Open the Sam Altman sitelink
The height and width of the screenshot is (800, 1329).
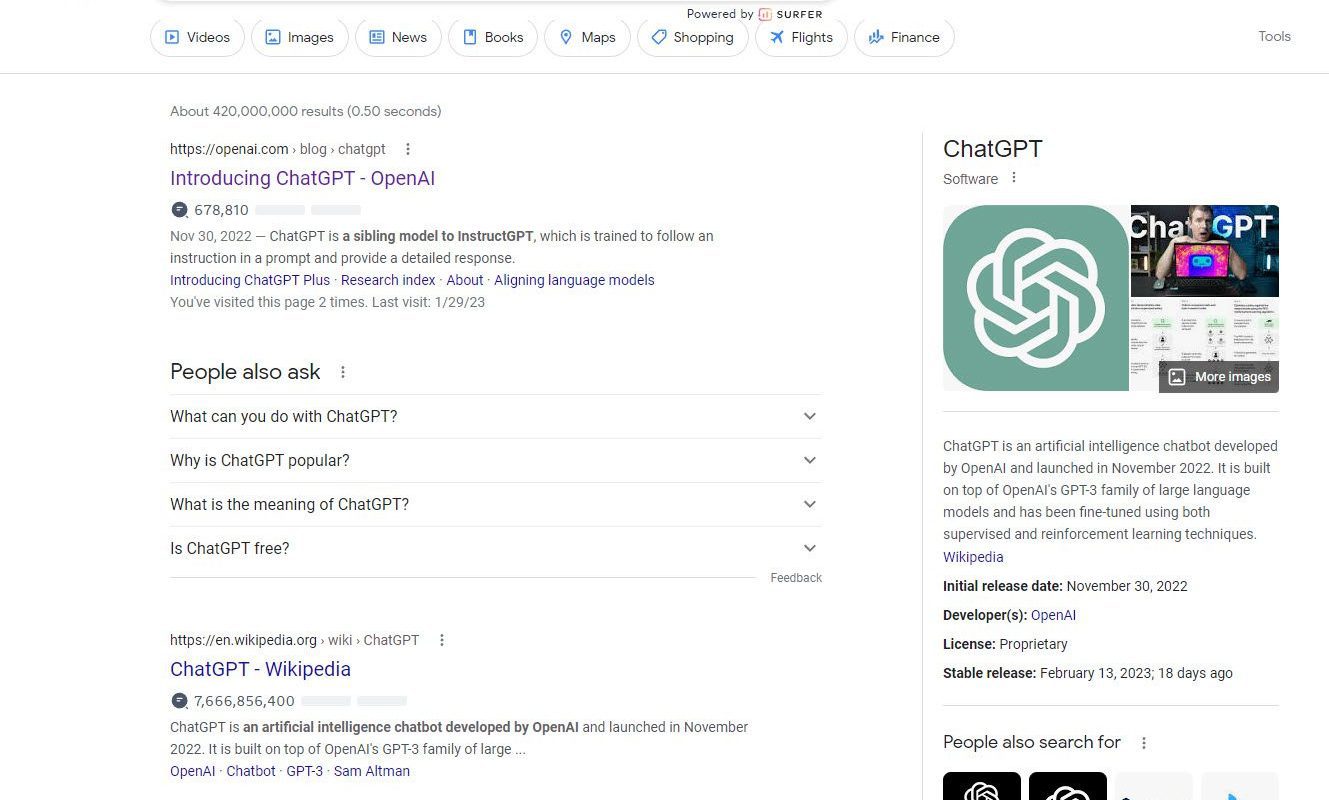(x=372, y=771)
